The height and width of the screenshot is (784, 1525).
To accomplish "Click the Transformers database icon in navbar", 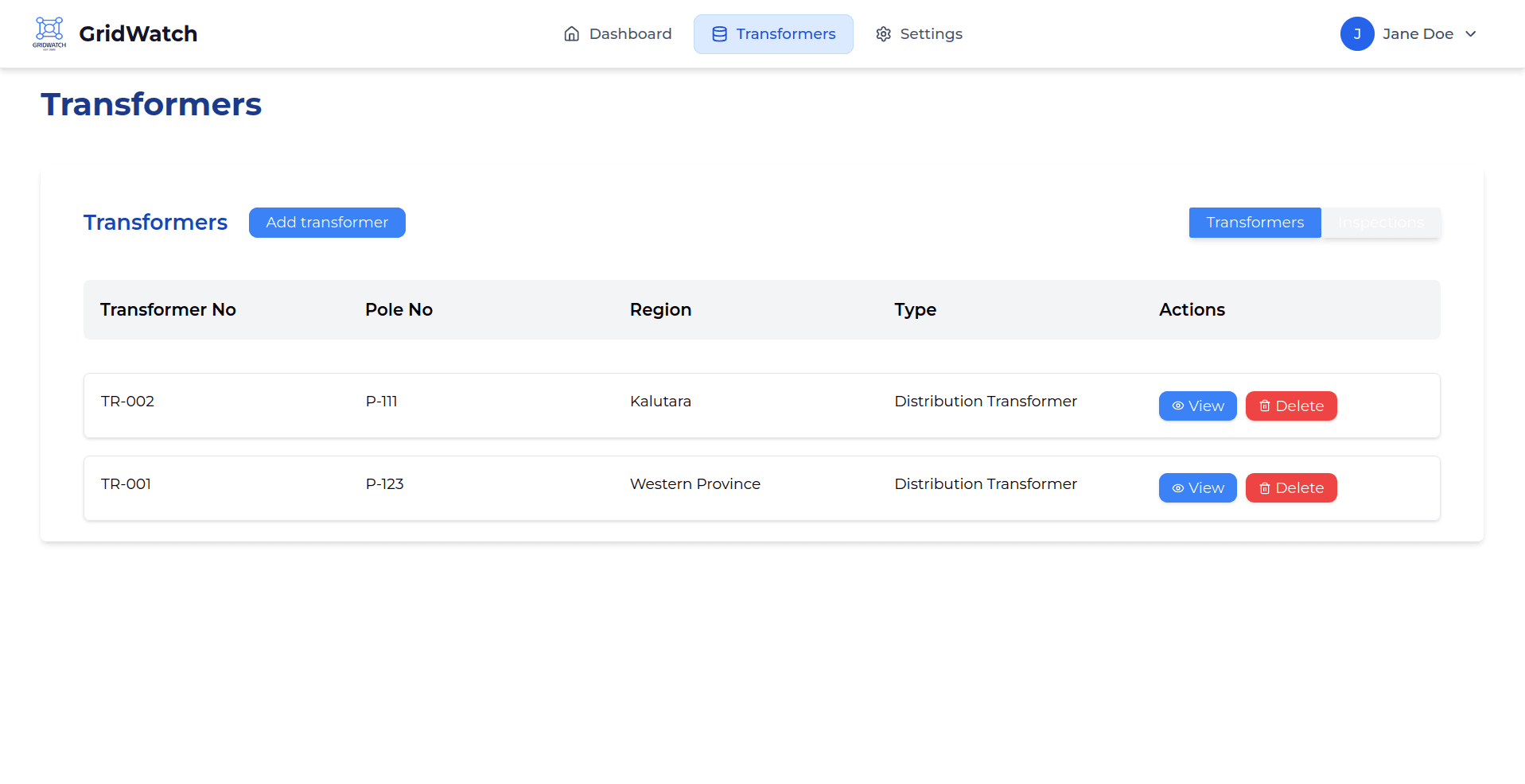I will tap(719, 34).
